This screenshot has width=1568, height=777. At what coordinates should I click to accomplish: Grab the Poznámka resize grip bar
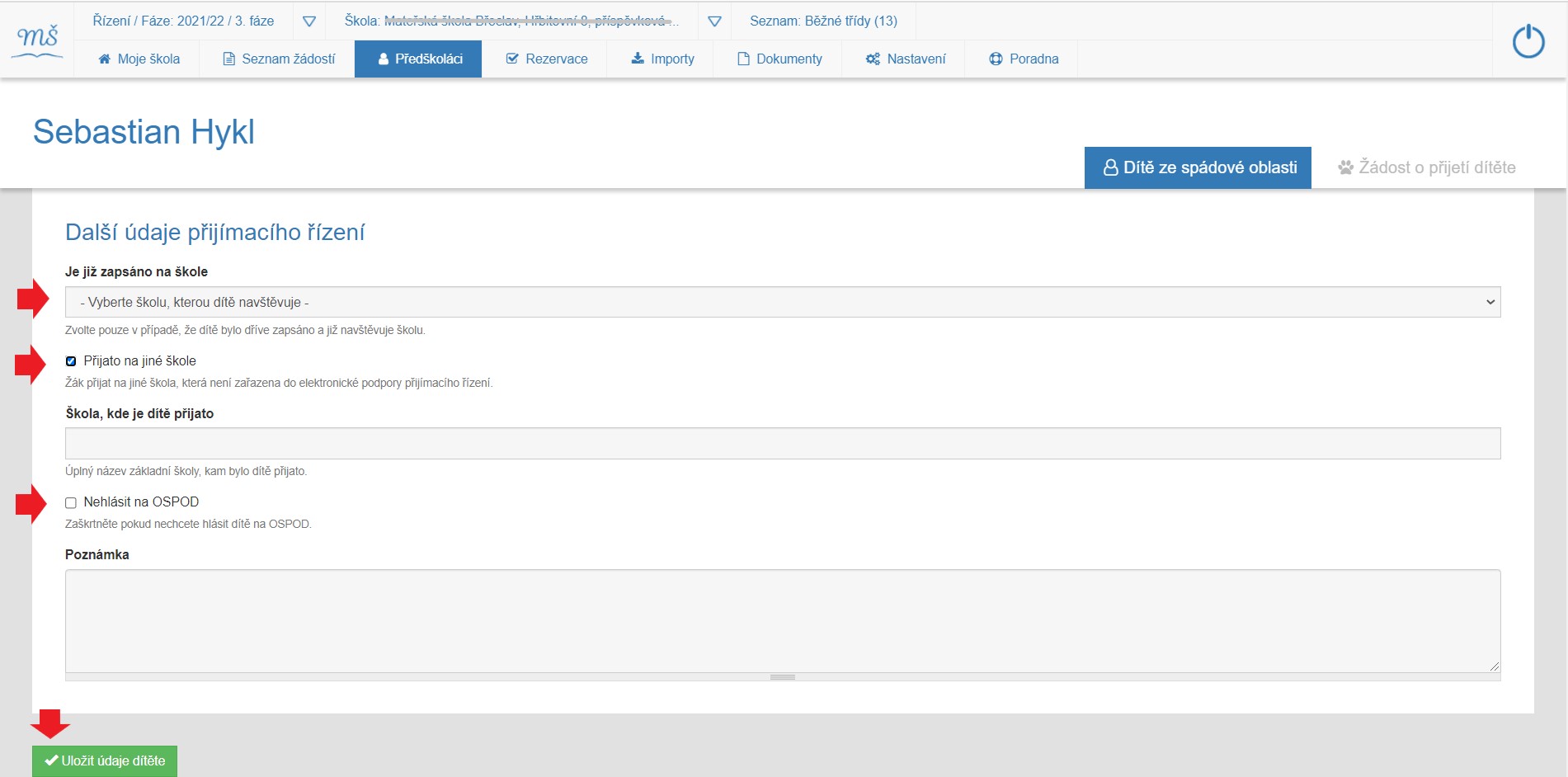point(783,677)
